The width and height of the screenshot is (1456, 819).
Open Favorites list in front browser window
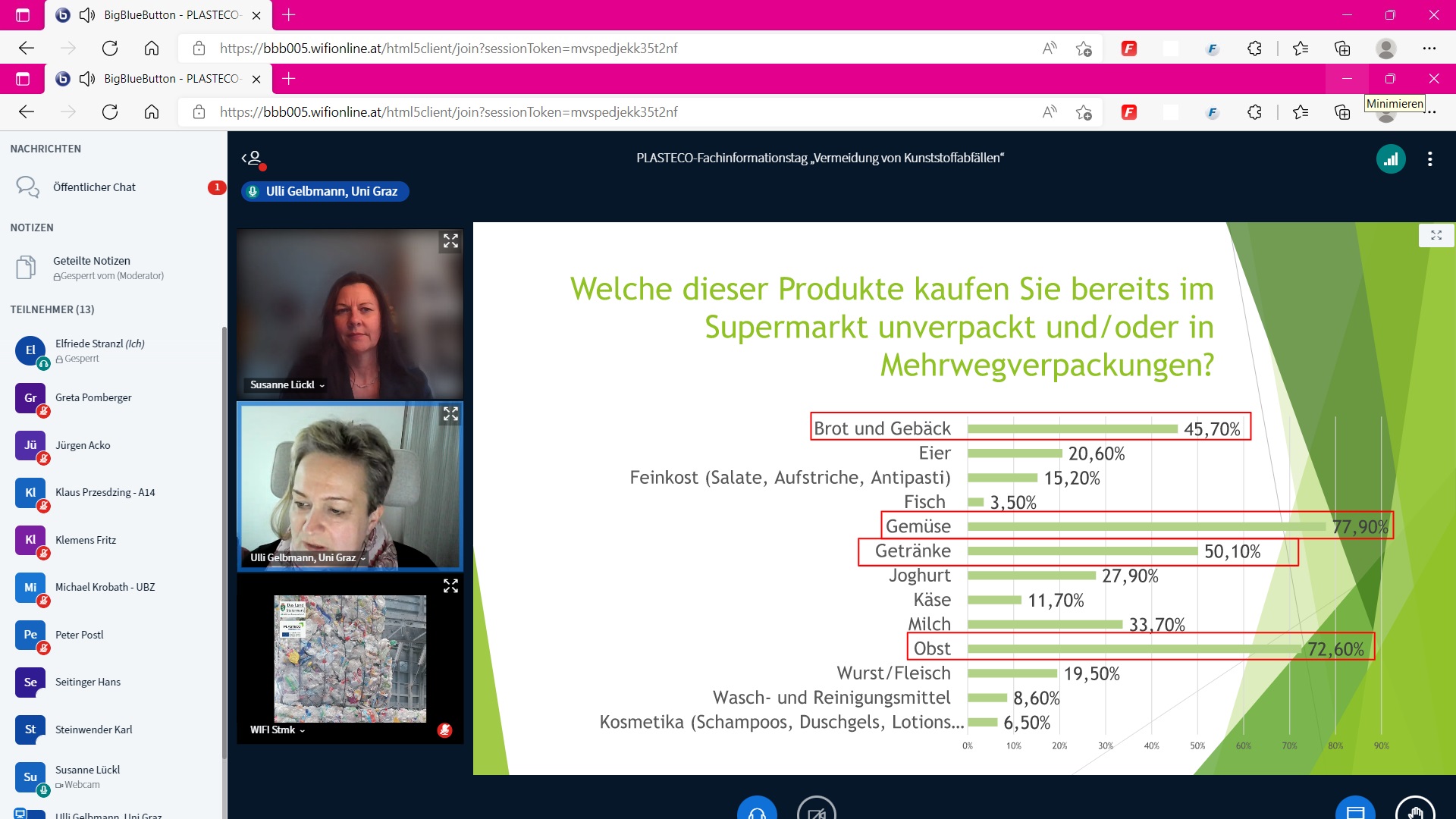(1301, 112)
